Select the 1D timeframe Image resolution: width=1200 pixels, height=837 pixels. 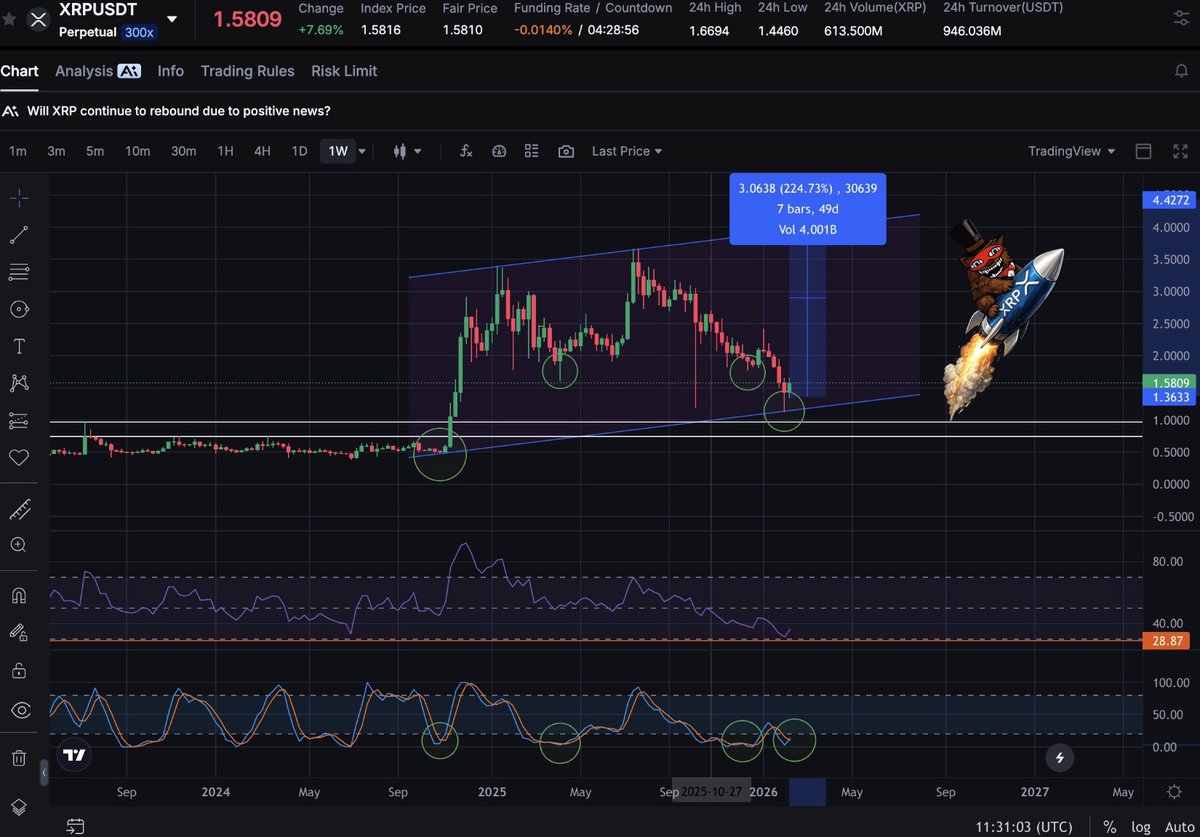299,151
